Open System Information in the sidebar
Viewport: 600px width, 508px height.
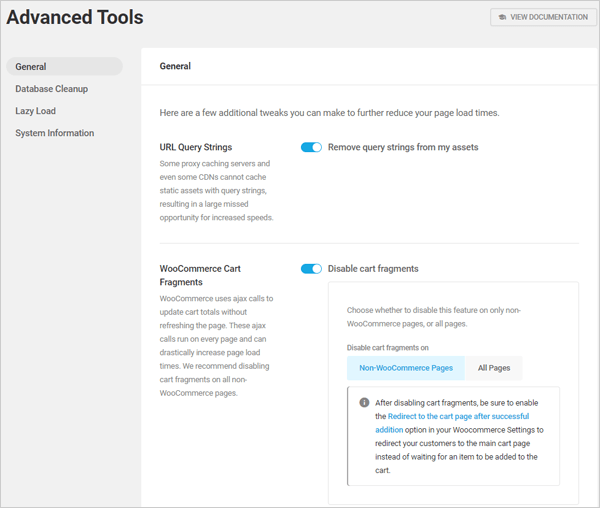[55, 133]
